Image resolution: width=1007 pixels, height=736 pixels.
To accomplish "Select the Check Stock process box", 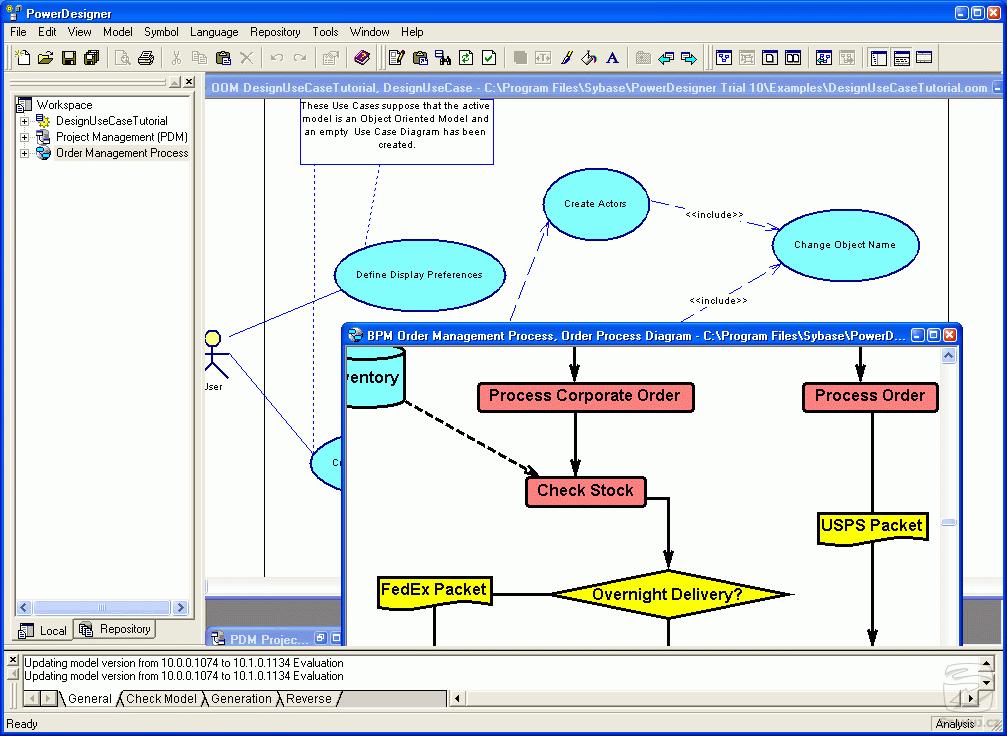I will click(x=585, y=491).
